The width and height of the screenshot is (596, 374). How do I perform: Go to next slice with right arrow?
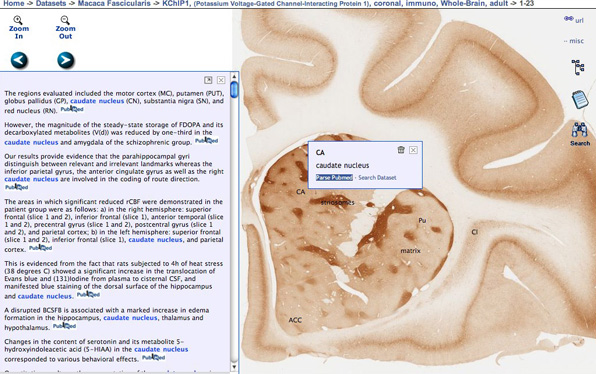(66, 60)
